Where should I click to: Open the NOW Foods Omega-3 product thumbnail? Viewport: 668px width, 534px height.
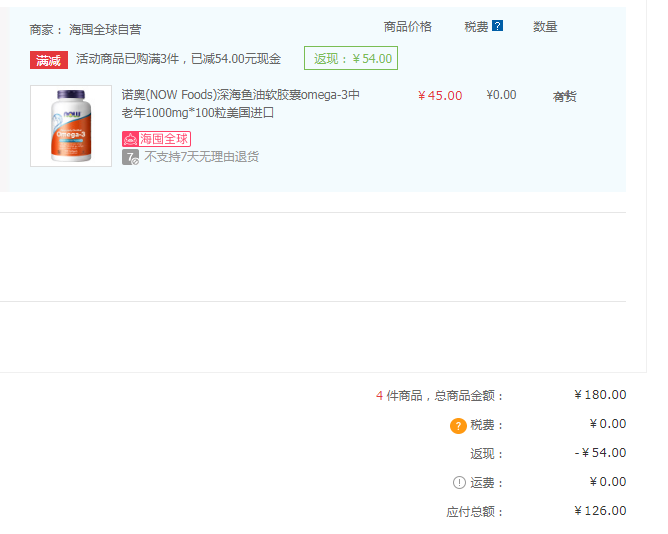pyautogui.click(x=71, y=126)
